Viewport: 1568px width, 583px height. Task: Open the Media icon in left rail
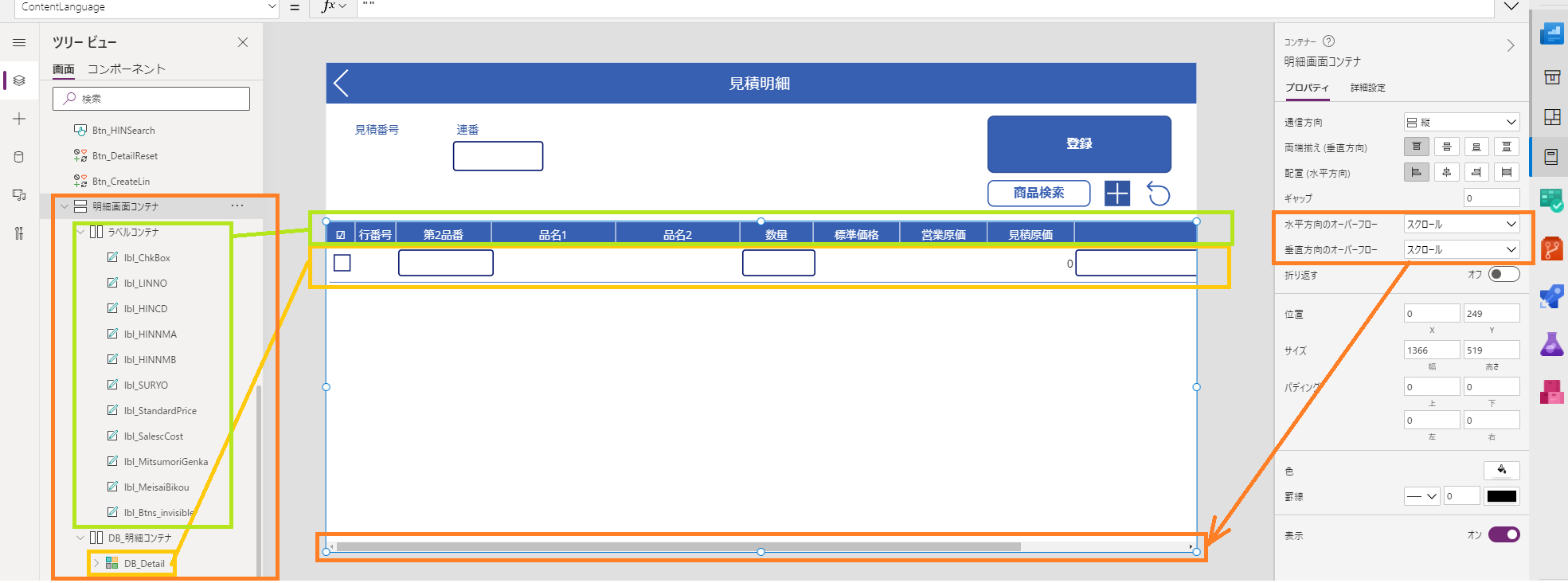pyautogui.click(x=19, y=195)
